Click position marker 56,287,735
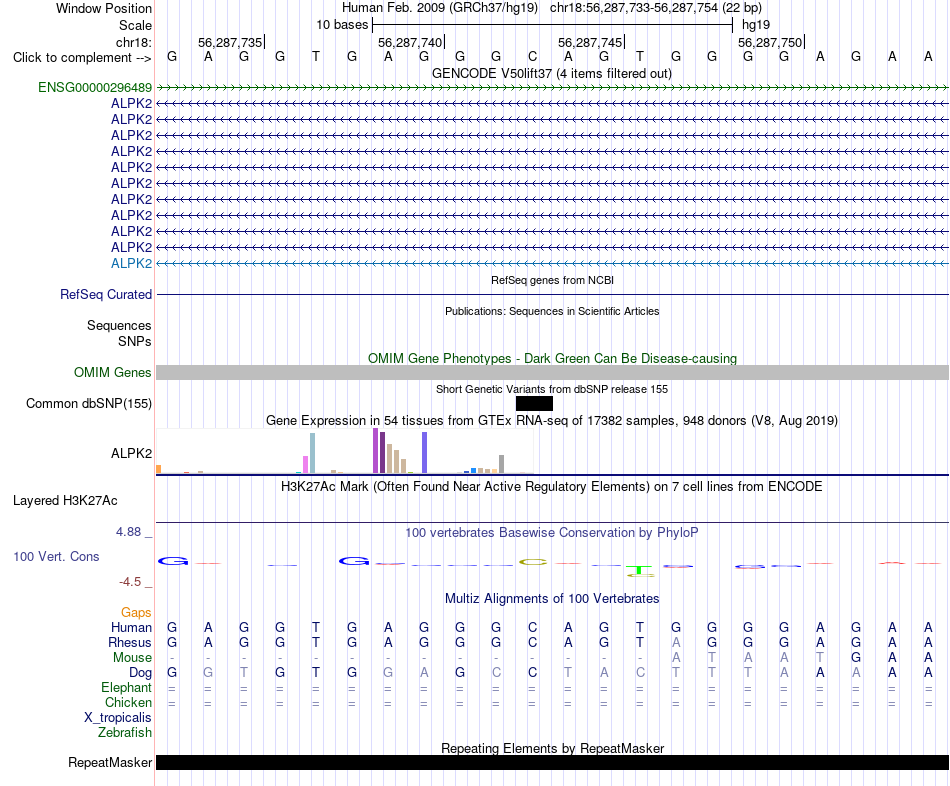 pos(230,42)
